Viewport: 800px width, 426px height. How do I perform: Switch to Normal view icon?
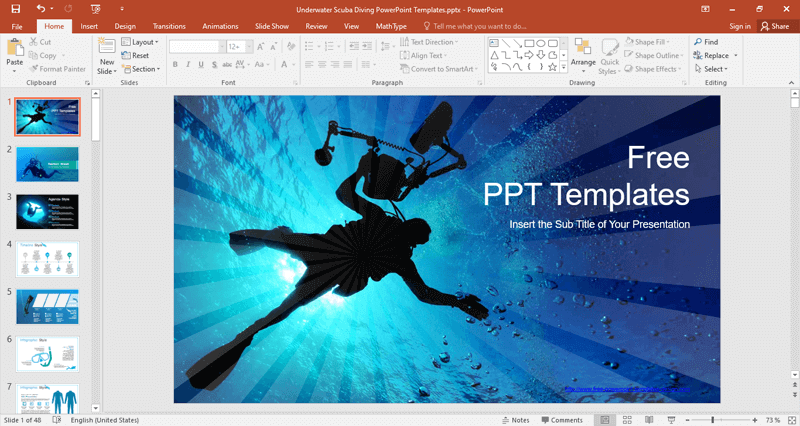(605, 419)
